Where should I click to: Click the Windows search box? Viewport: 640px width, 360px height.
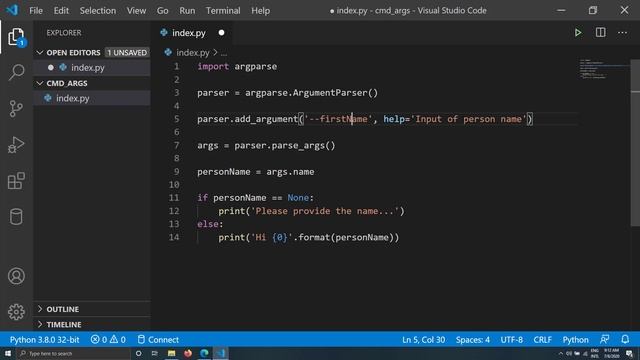73,353
